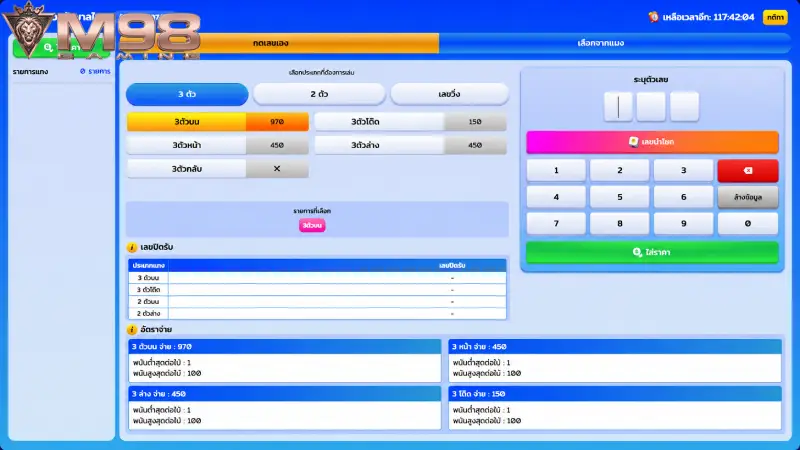800x450 pixels.
Task: Open the เลขนำโชค lucky number button
Action: pyautogui.click(x=652, y=142)
